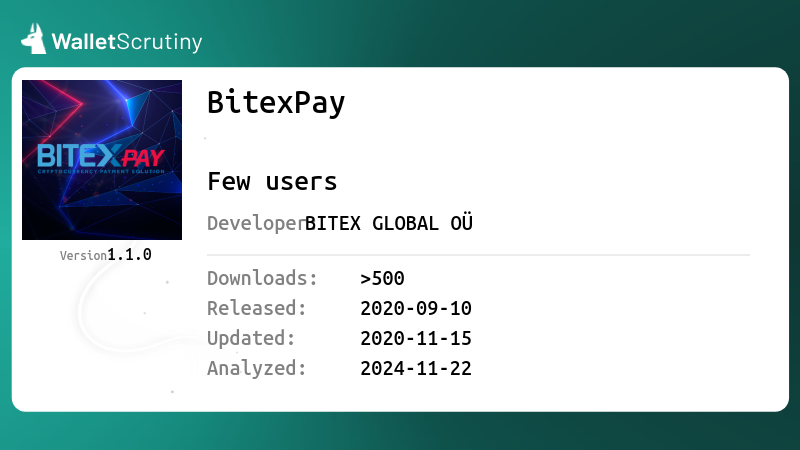Click the Updated label
Image resolution: width=800 pixels, height=450 pixels.
point(251,339)
